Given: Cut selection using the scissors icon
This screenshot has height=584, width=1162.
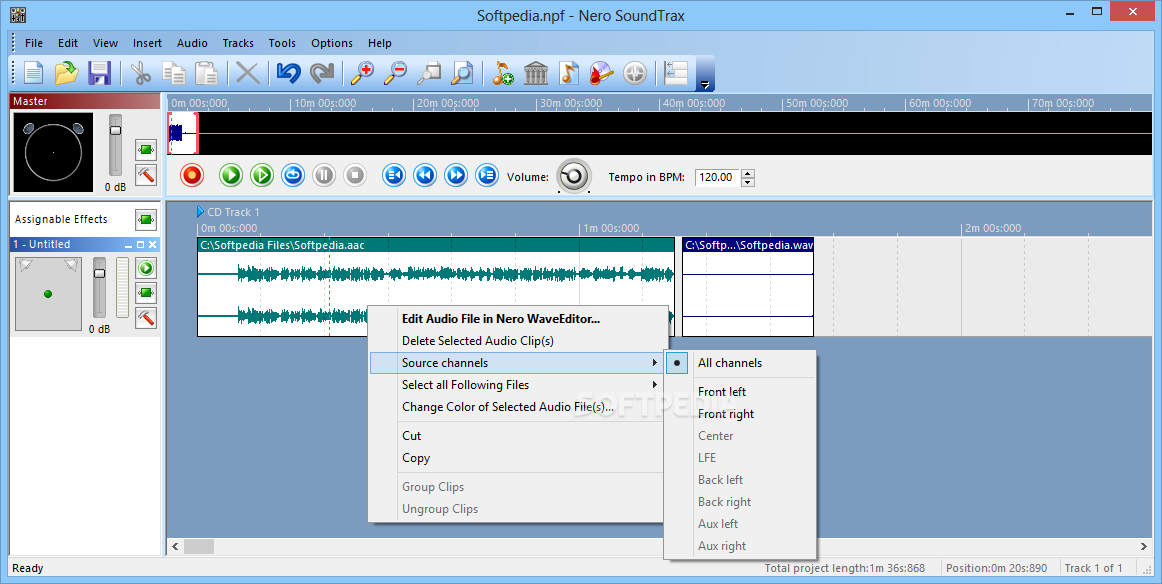Looking at the screenshot, I should pos(140,73).
